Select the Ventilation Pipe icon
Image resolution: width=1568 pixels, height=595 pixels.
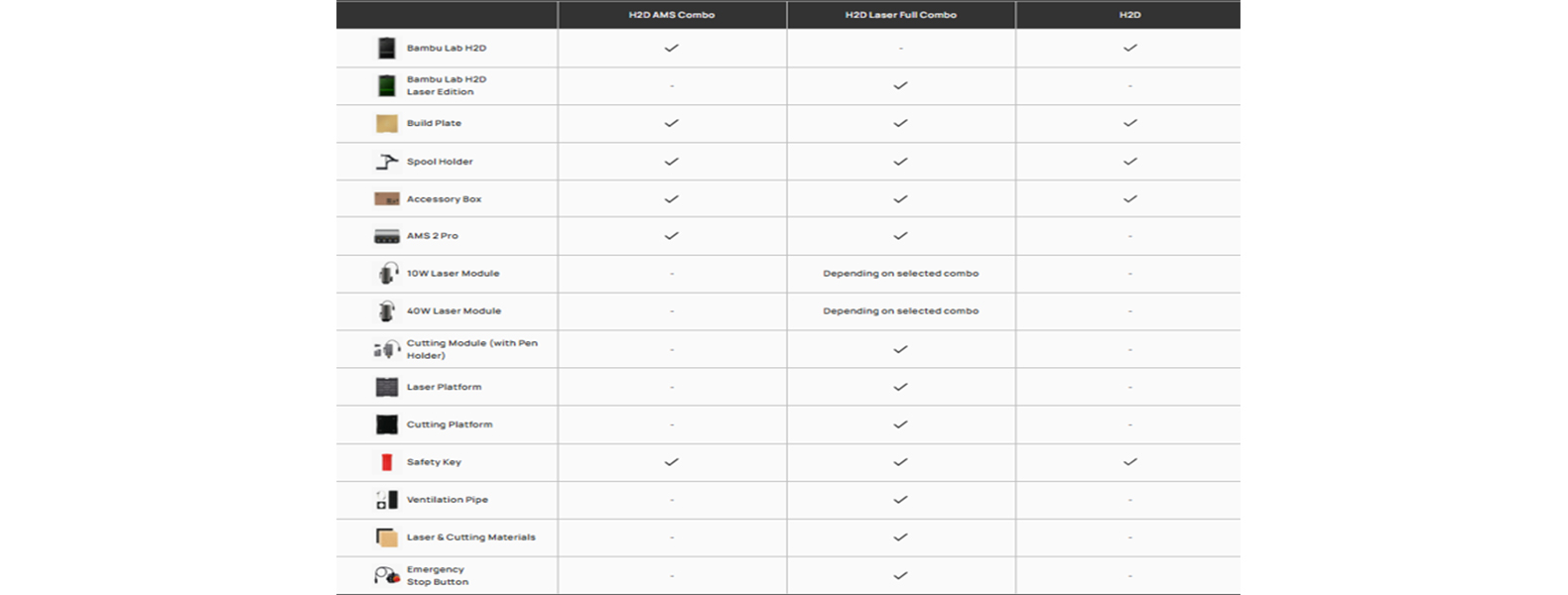point(387,500)
